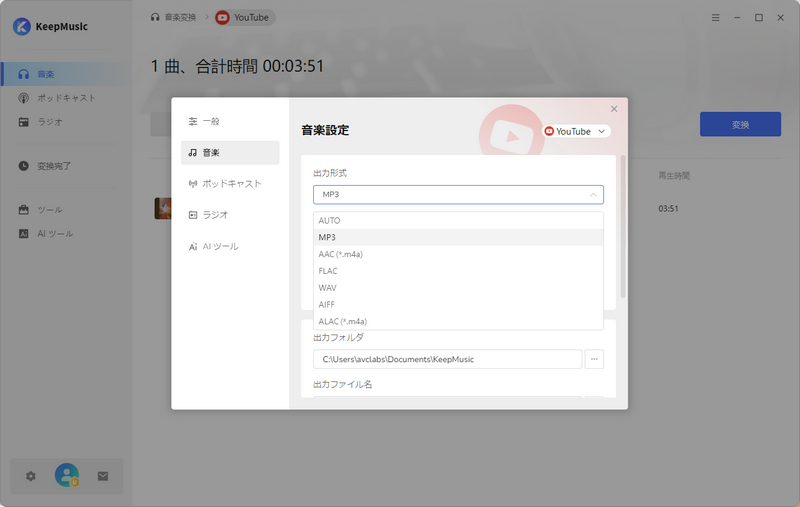This screenshot has height=507, width=800.
Task: Click the headphones icon in the breadcrumb
Action: [155, 17]
